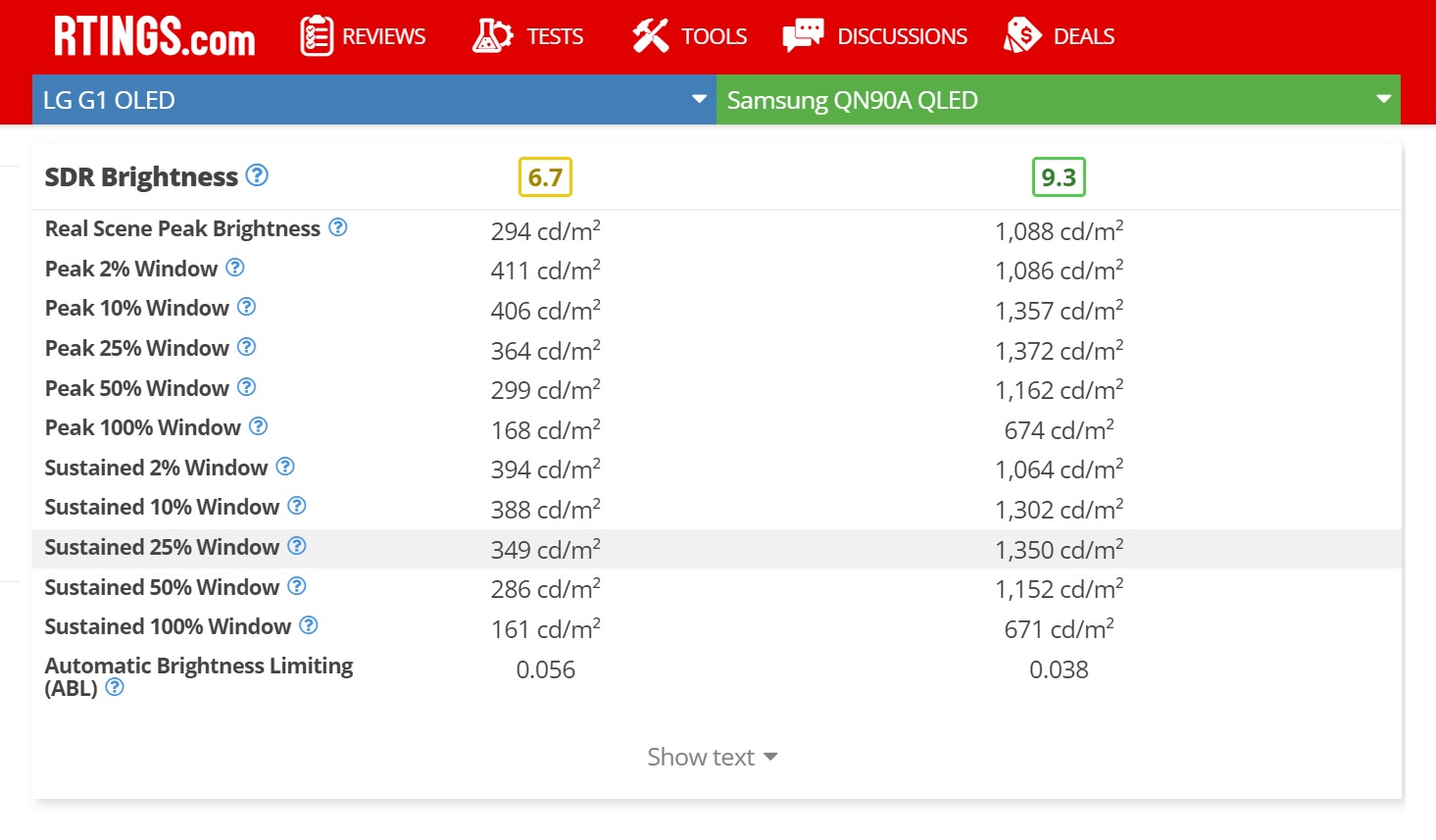Click the 364 cd/m² LG value
Image resolution: width=1436 pixels, height=840 pixels.
(x=545, y=350)
